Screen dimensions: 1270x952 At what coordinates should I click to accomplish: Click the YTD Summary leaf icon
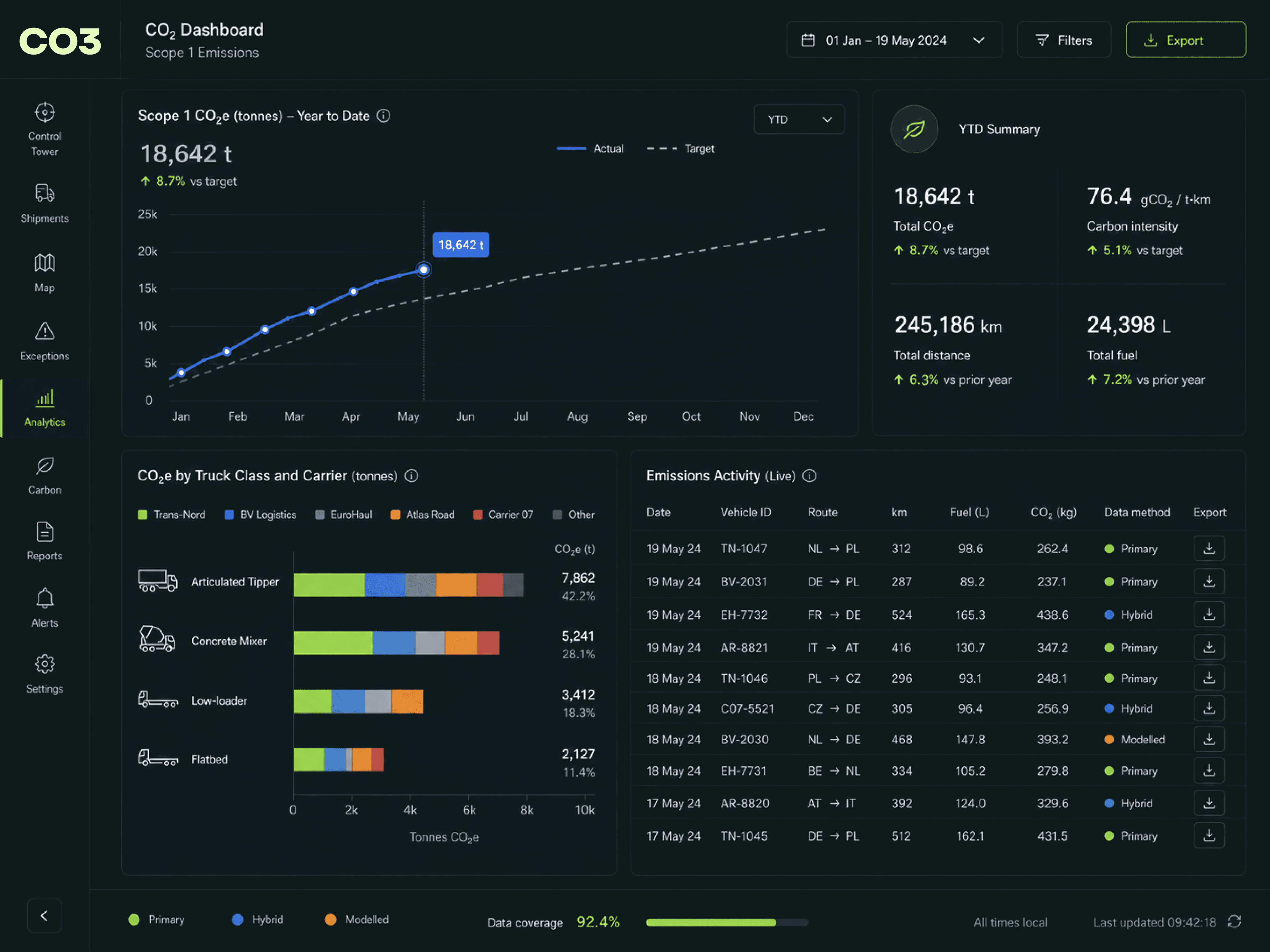click(914, 129)
